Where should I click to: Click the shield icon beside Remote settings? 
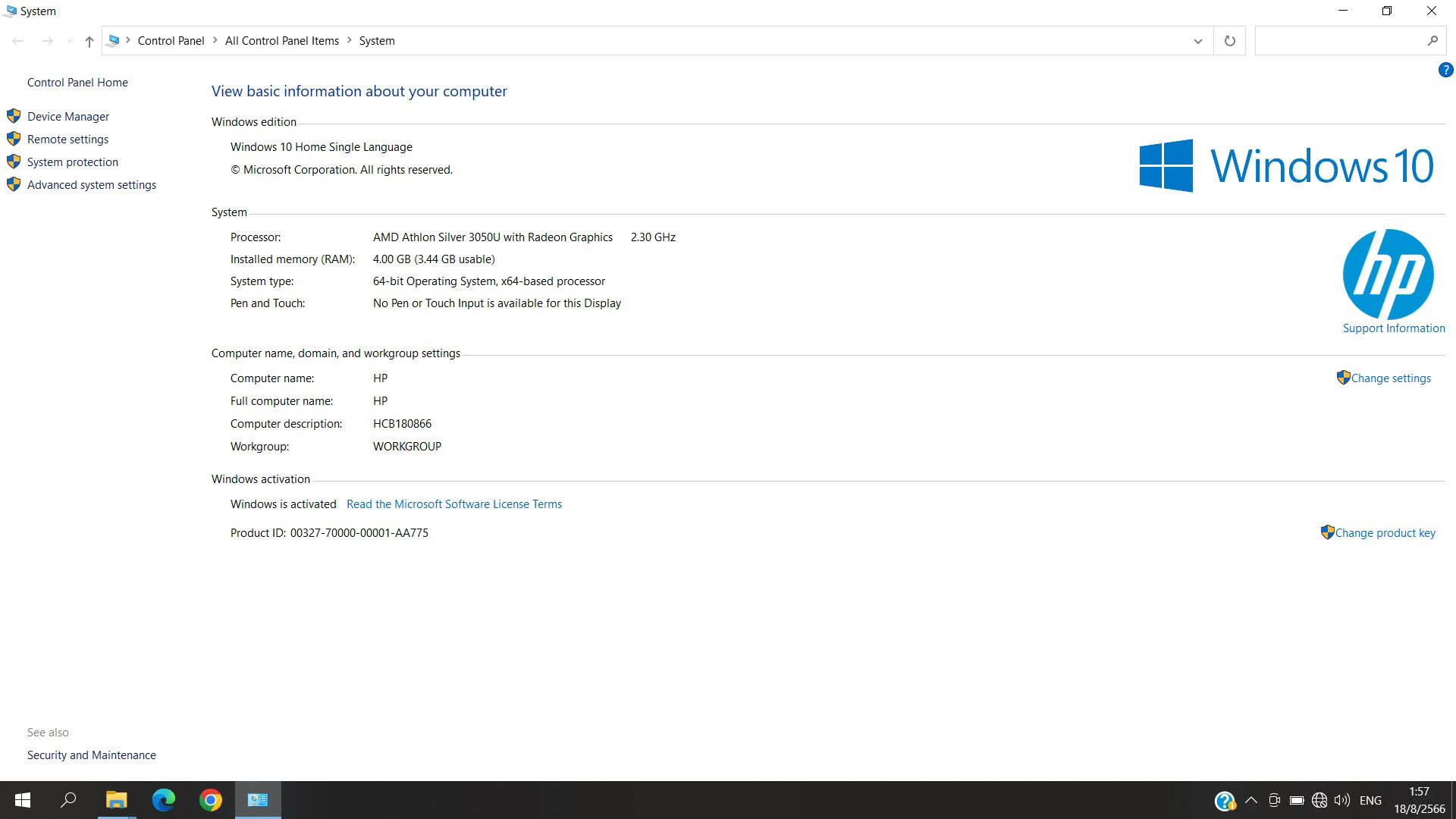click(14, 139)
